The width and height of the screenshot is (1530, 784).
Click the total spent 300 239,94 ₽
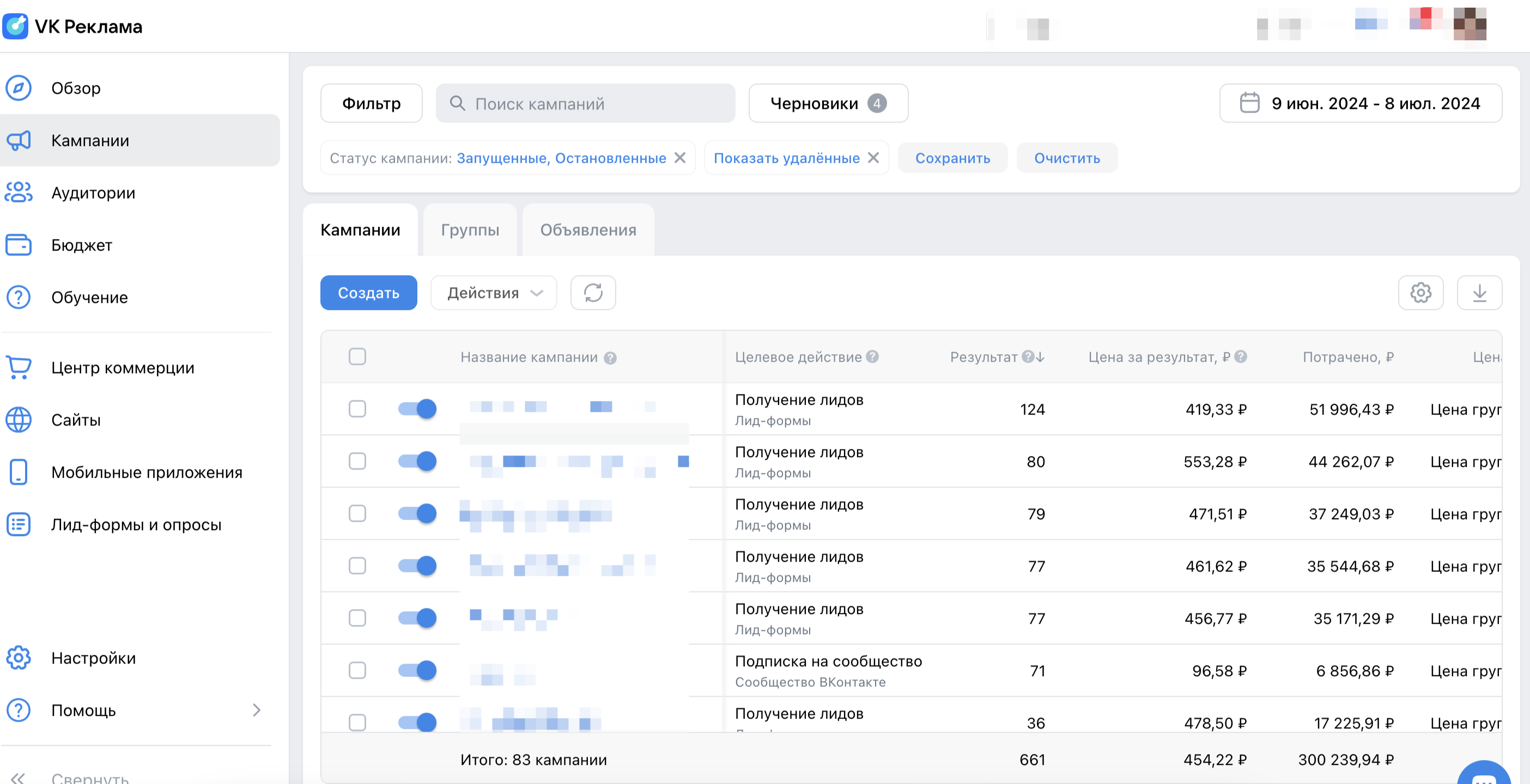[1346, 759]
